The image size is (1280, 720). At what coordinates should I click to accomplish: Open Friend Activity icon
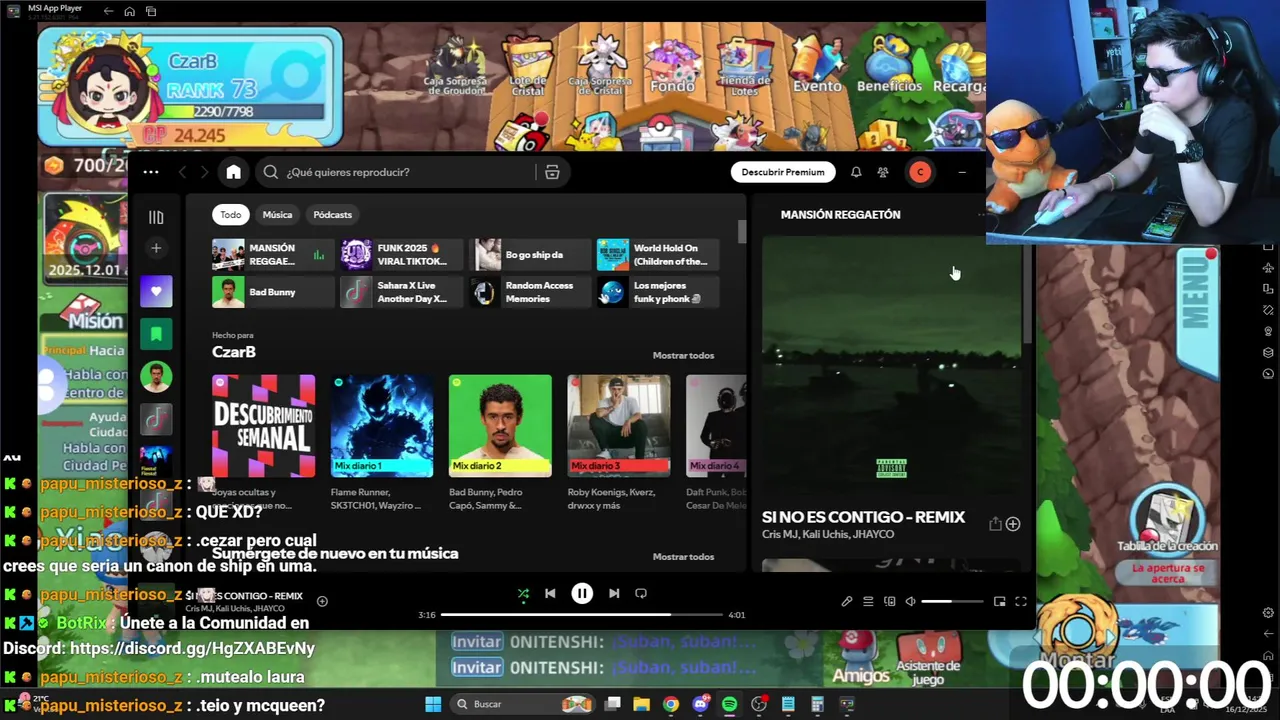pos(883,172)
